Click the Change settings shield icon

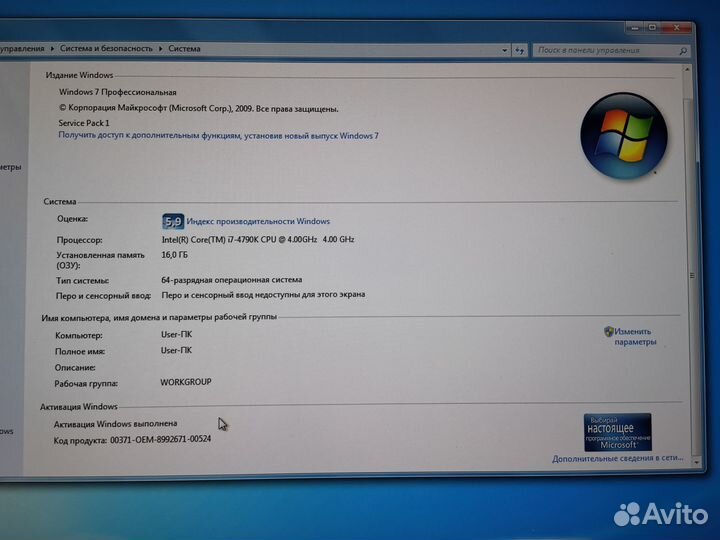[x=609, y=332]
